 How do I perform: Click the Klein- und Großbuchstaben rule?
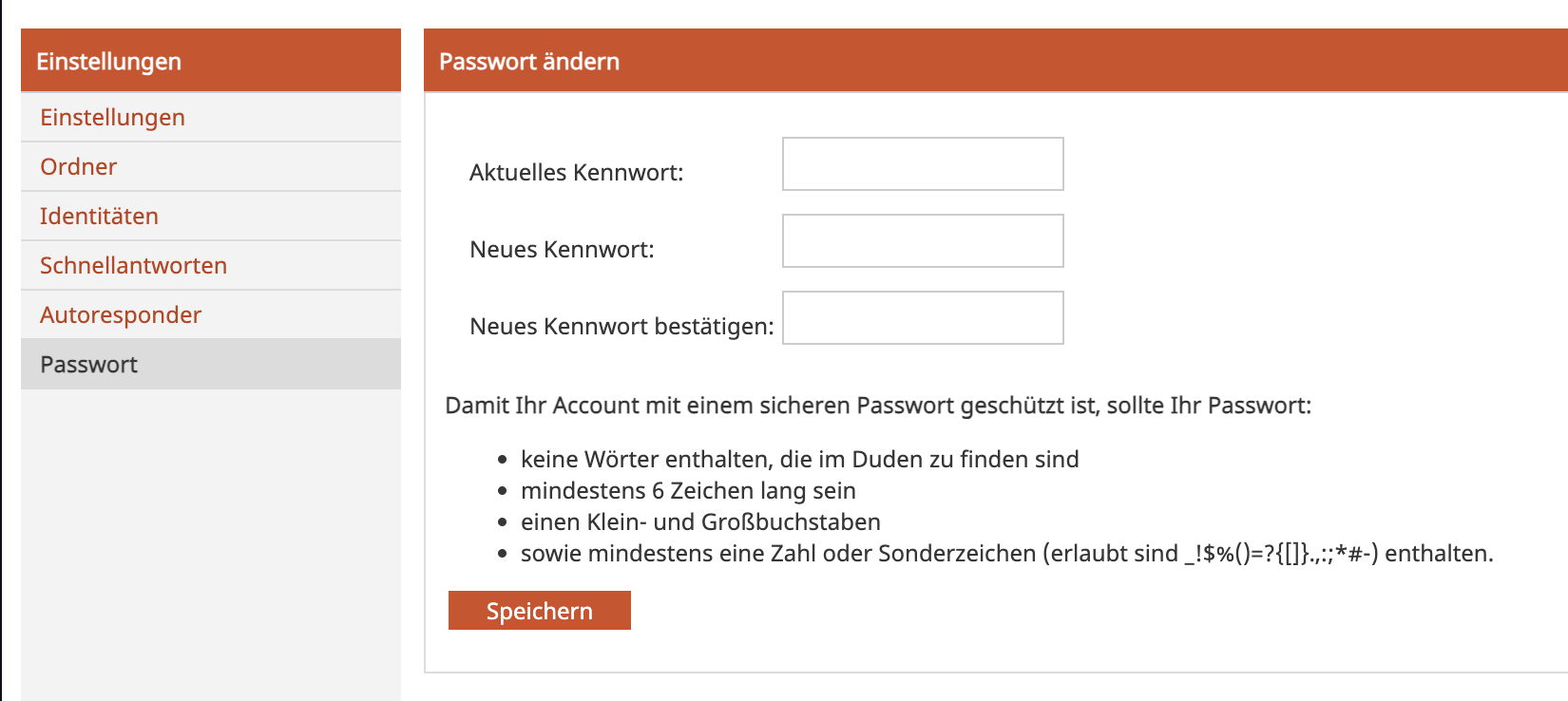click(700, 522)
